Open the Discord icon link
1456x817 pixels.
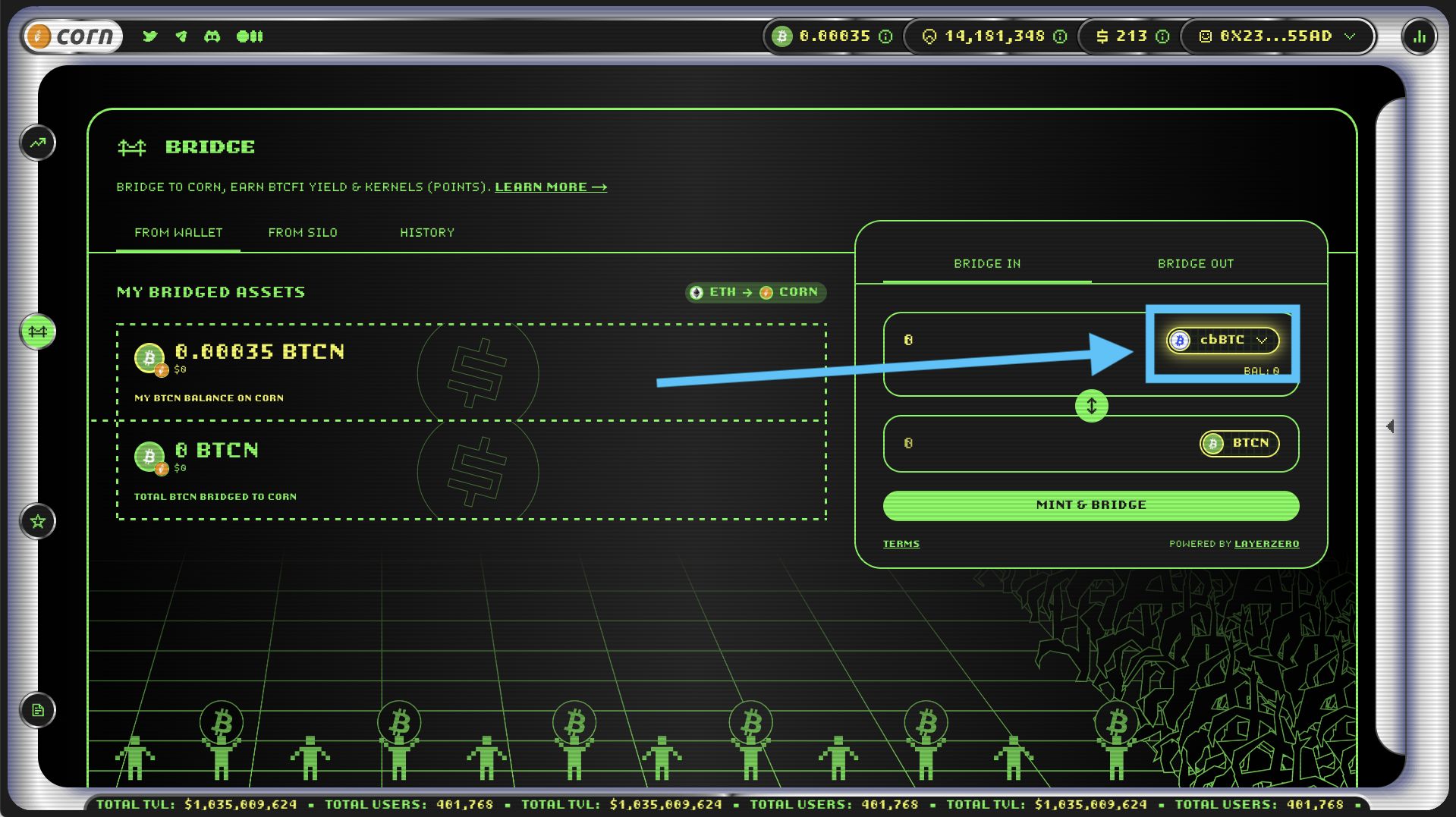tap(212, 36)
